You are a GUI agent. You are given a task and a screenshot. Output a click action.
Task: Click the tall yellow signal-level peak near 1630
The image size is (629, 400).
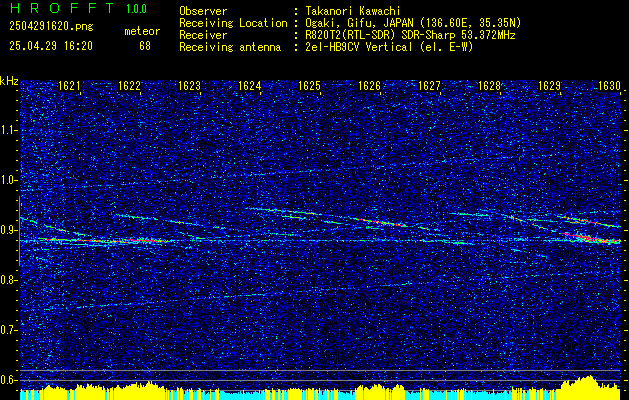tap(586, 386)
